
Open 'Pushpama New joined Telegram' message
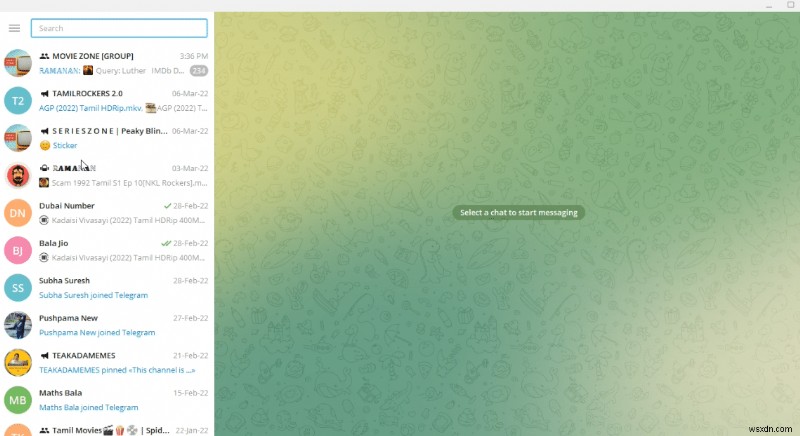coord(97,332)
